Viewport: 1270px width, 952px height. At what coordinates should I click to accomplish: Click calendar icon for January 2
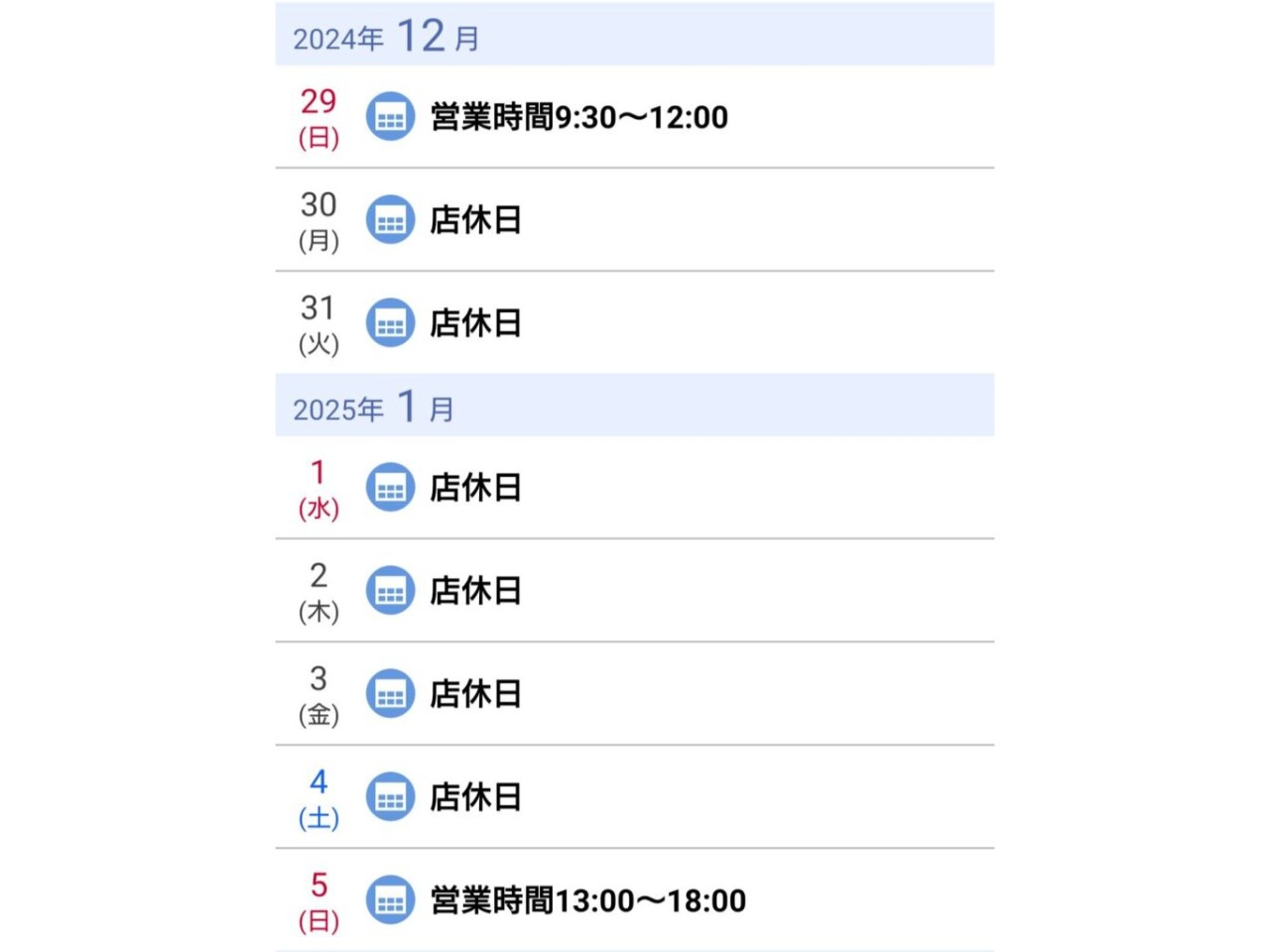[390, 591]
